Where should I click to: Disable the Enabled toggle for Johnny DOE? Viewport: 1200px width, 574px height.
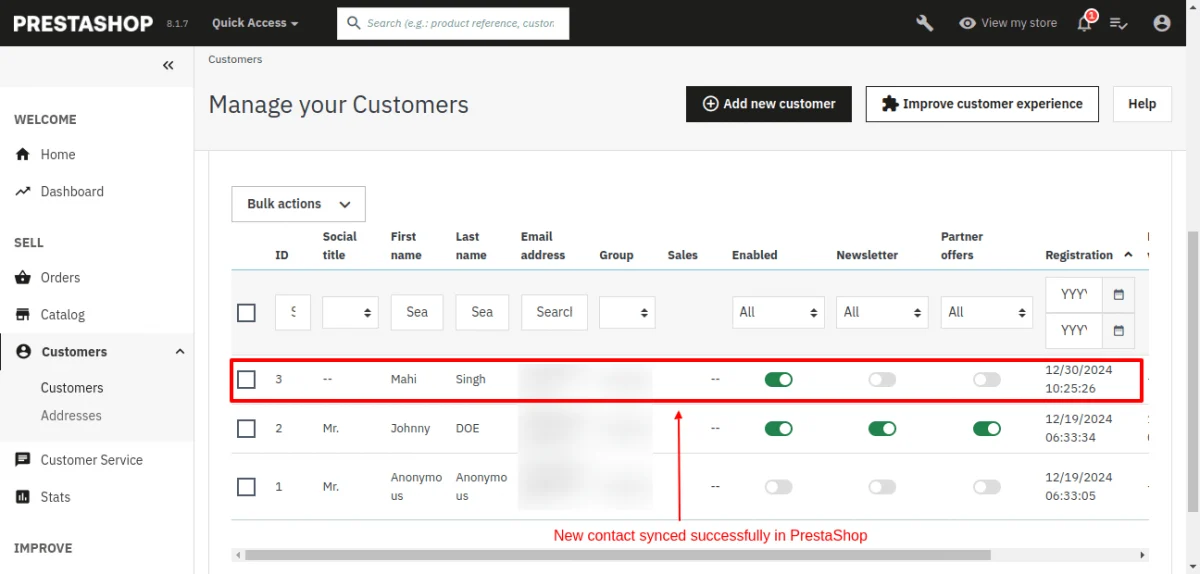click(778, 428)
